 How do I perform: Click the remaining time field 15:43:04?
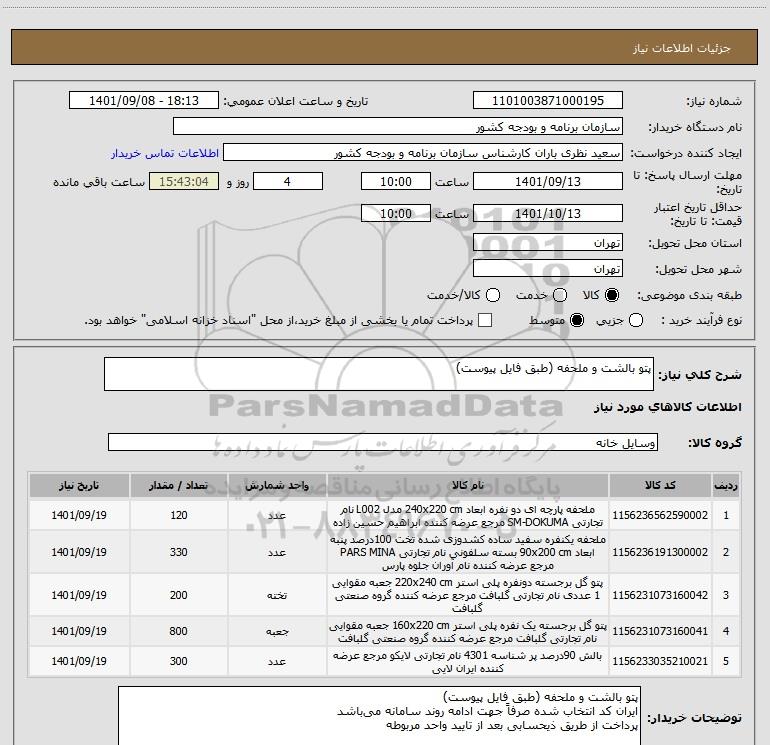coord(184,182)
